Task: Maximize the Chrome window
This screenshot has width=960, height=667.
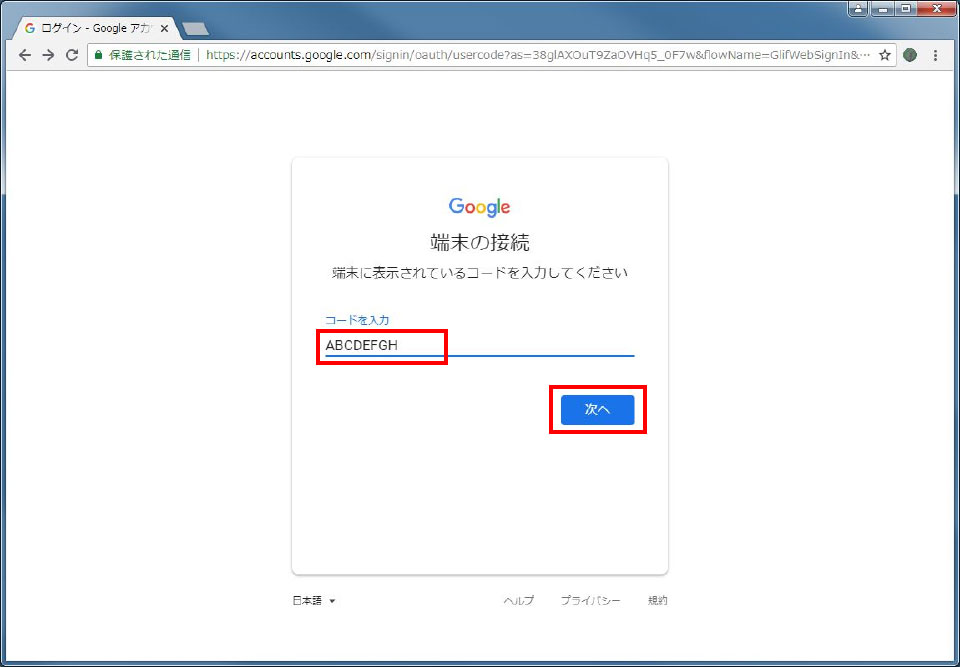Action: click(x=906, y=9)
